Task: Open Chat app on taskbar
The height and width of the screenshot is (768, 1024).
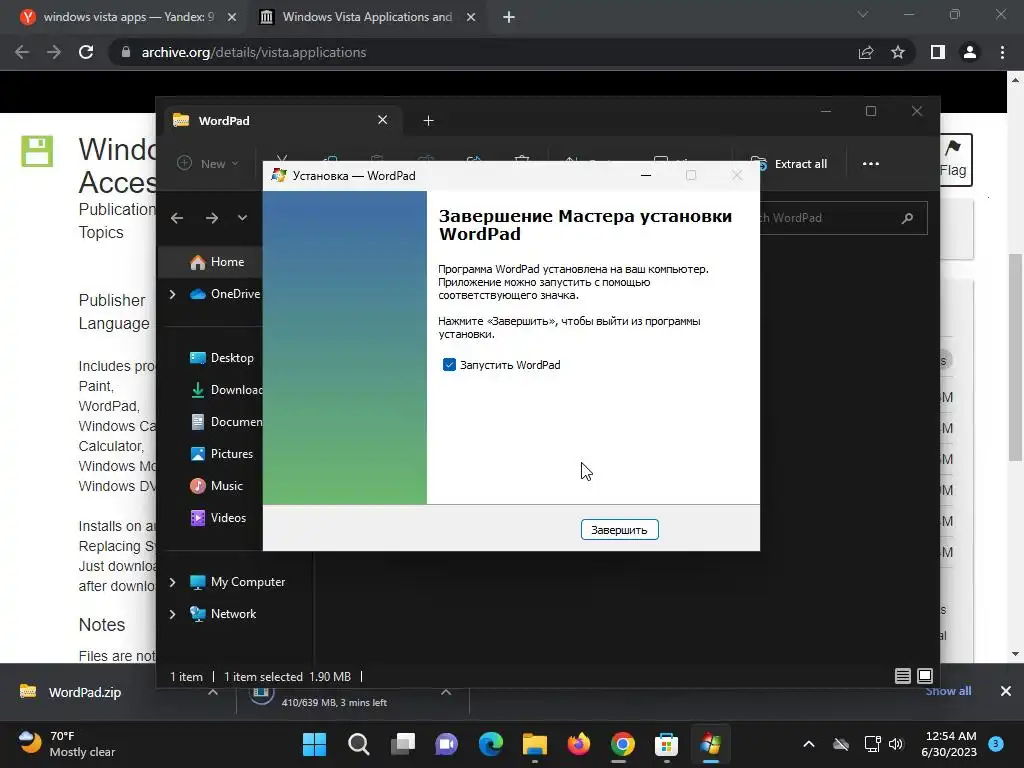Action: [447, 744]
